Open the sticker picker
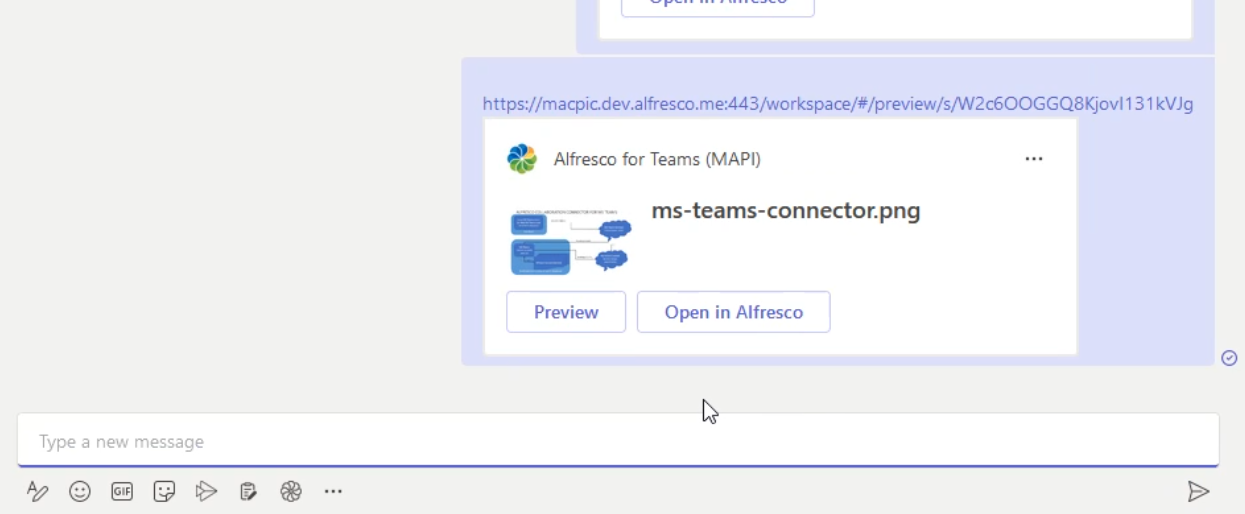Screen dimensions: 1245x514 click(x=164, y=491)
